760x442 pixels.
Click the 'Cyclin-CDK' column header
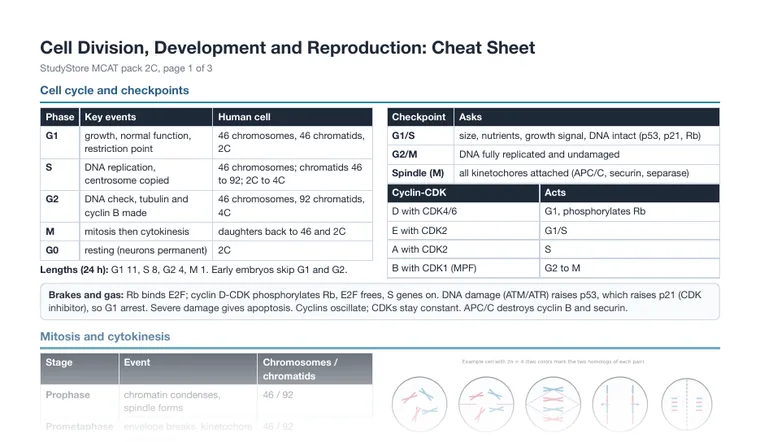[463, 193]
